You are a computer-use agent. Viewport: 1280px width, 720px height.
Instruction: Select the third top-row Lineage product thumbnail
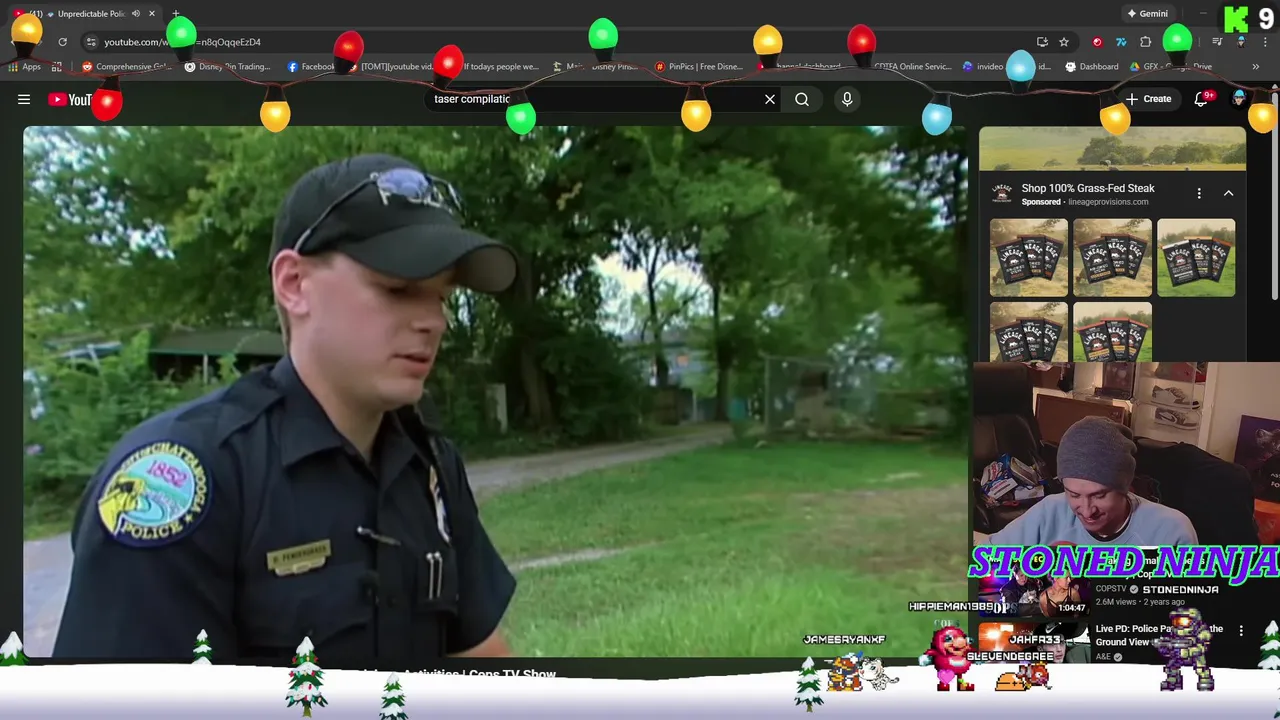tap(1196, 258)
